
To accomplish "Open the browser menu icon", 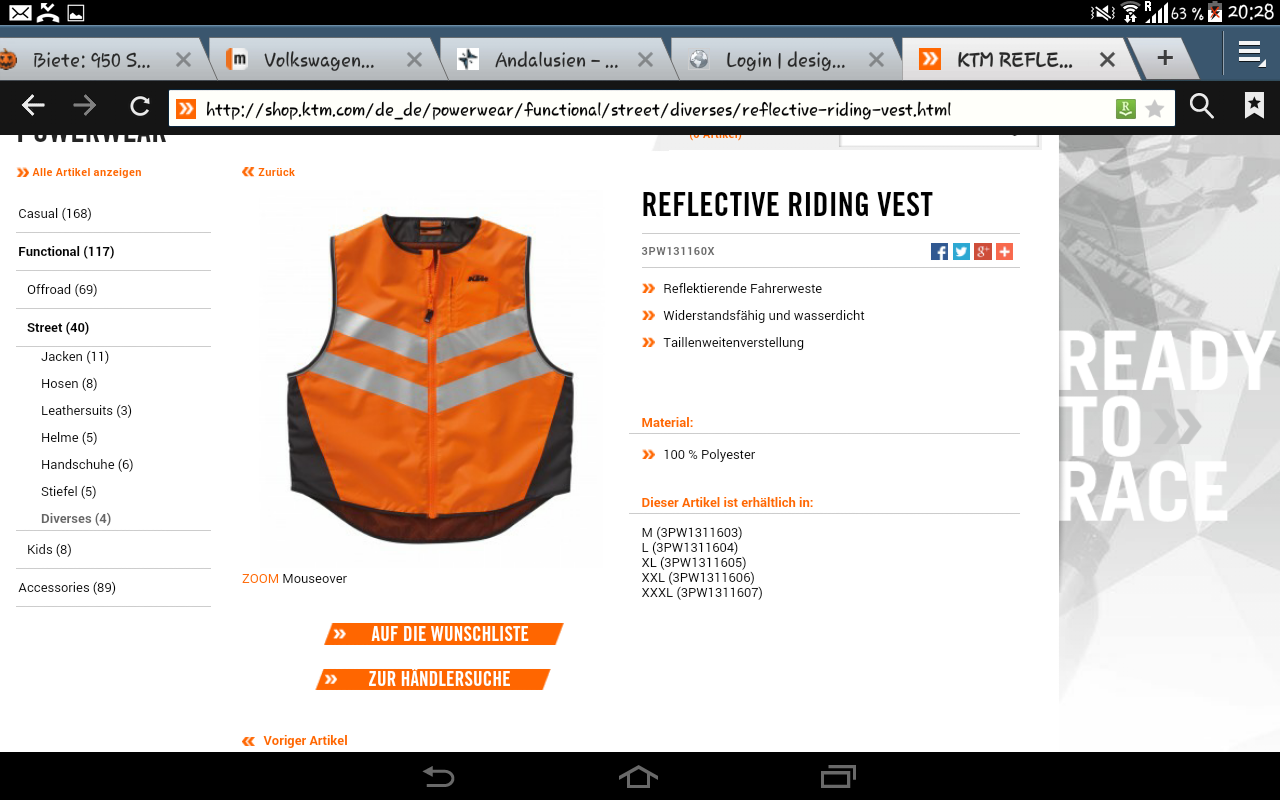I will pos(1251,54).
